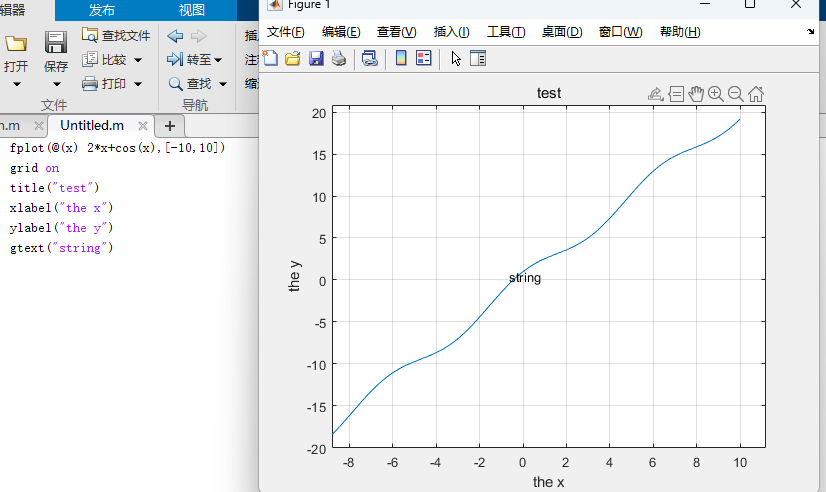
Task: Enable Zoom Out magnifier above plot
Action: (735, 94)
